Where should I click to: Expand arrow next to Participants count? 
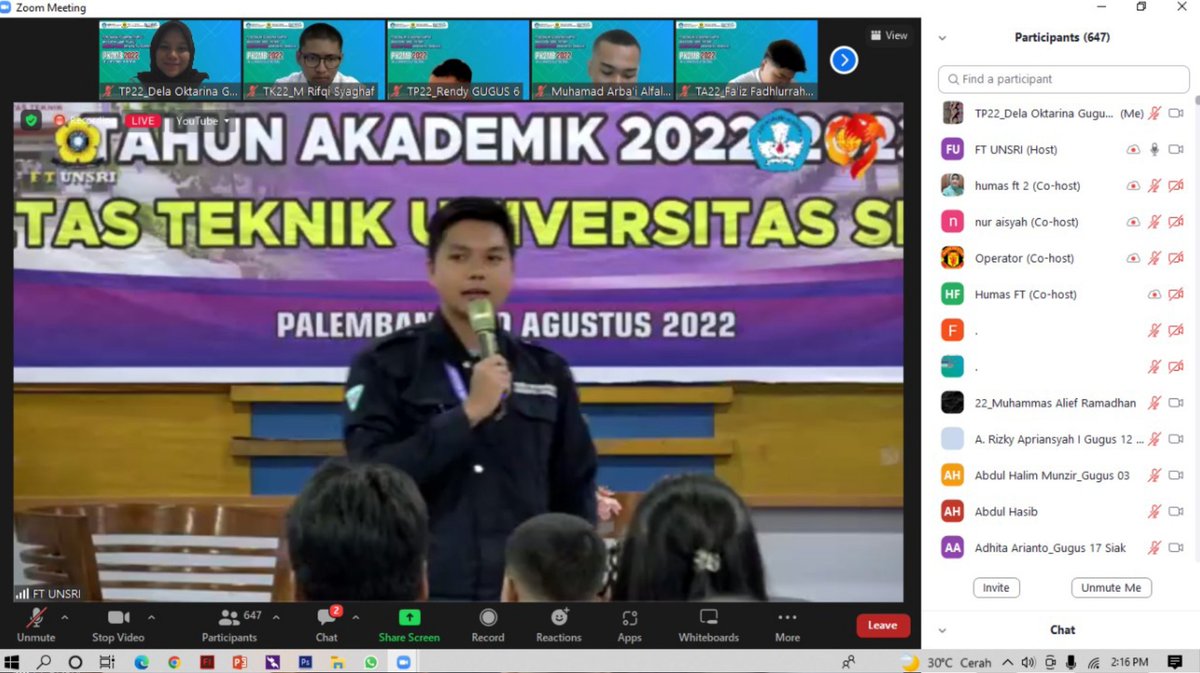point(276,618)
